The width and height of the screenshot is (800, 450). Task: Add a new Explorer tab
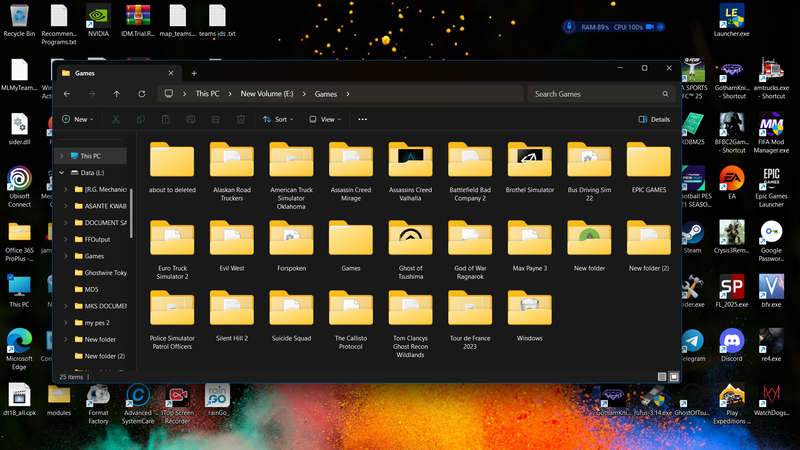pos(194,73)
